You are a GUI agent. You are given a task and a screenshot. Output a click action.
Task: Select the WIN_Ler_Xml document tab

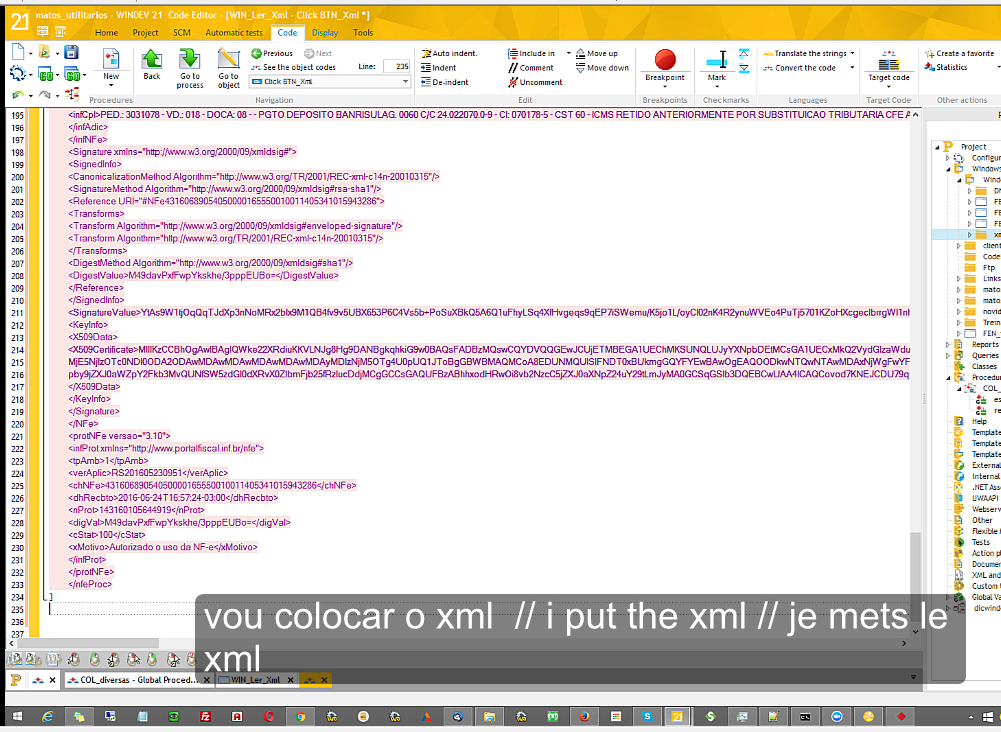click(258, 679)
